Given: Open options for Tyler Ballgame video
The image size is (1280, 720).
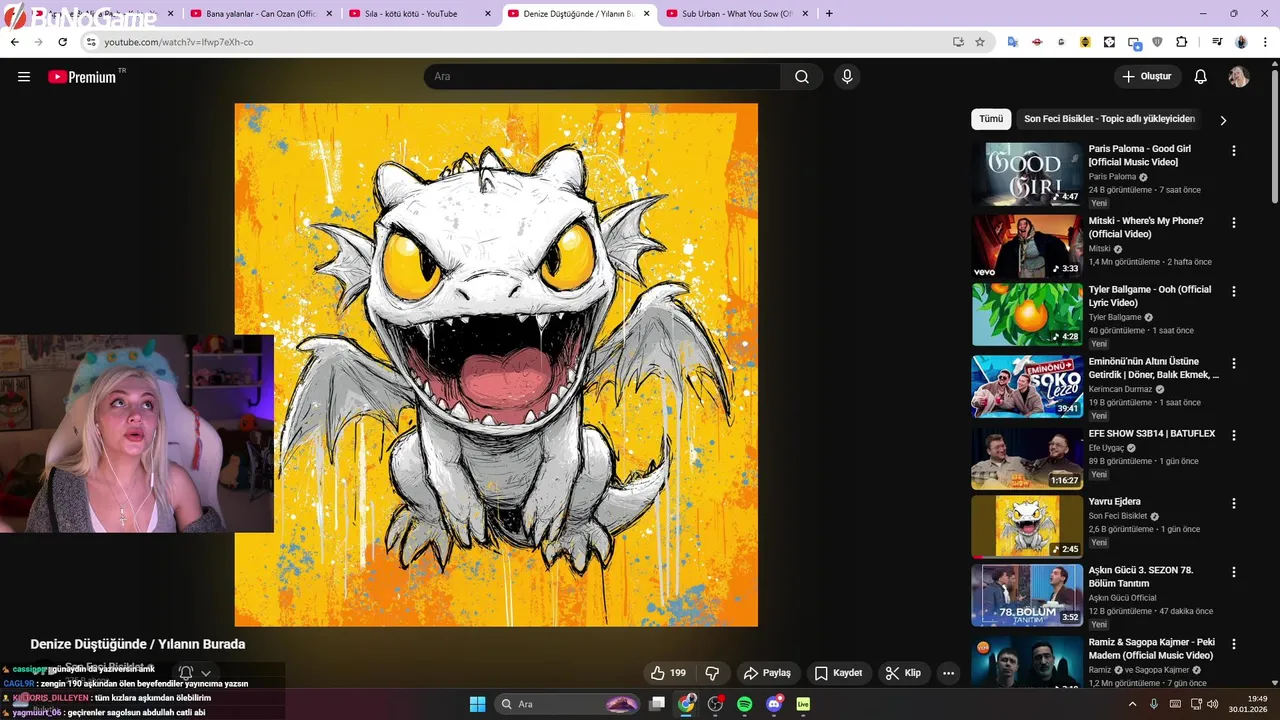Looking at the screenshot, I should [1233, 292].
